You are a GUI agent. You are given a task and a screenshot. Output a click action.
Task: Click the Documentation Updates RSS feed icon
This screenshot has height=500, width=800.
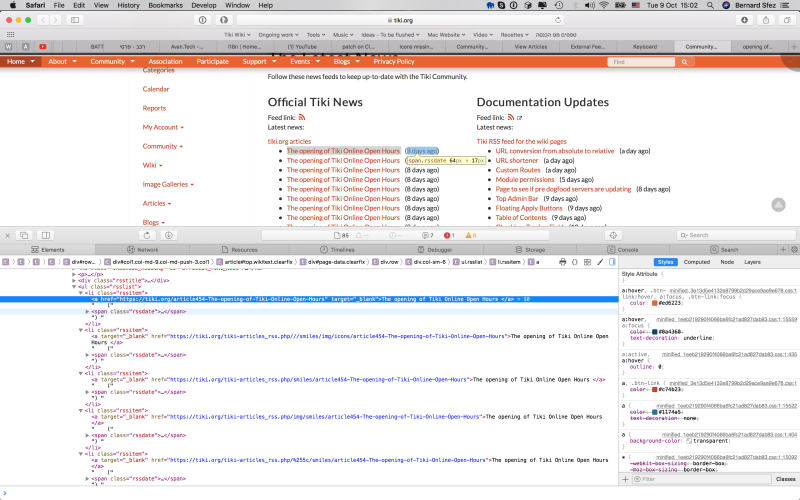(x=511, y=117)
